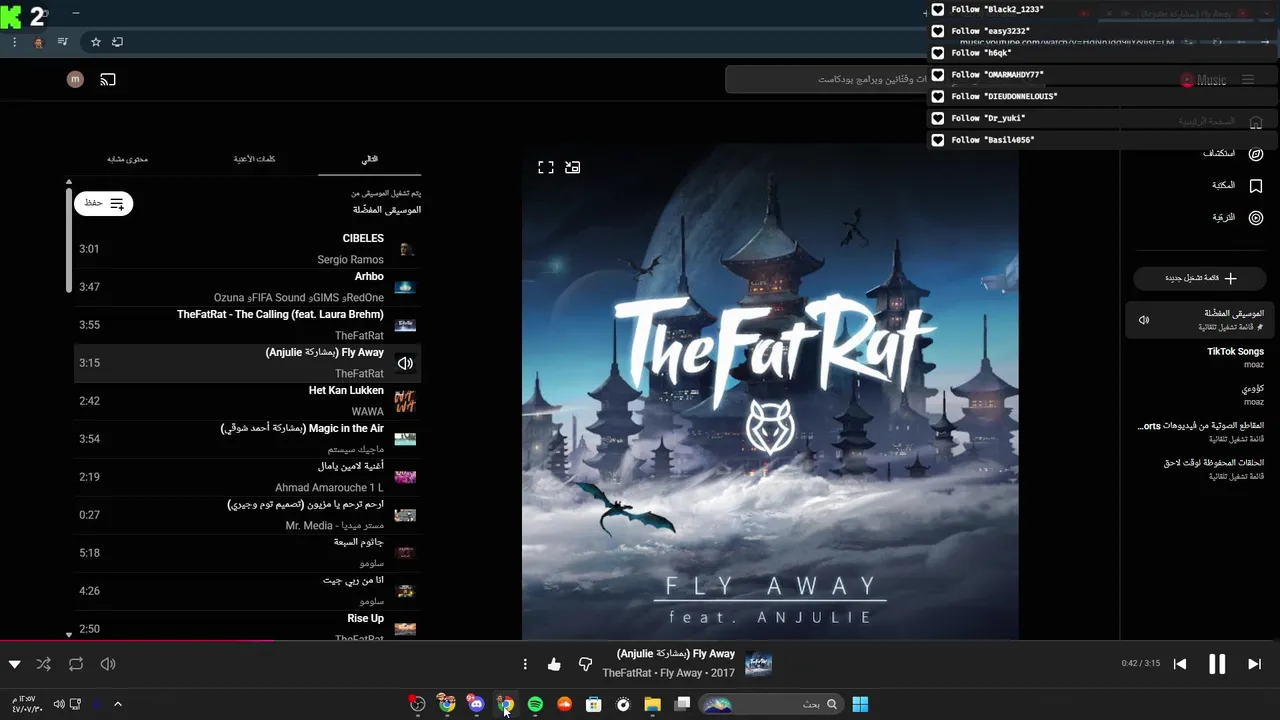Open Spotify from the taskbar
Viewport: 1280px width, 720px height.
click(535, 704)
